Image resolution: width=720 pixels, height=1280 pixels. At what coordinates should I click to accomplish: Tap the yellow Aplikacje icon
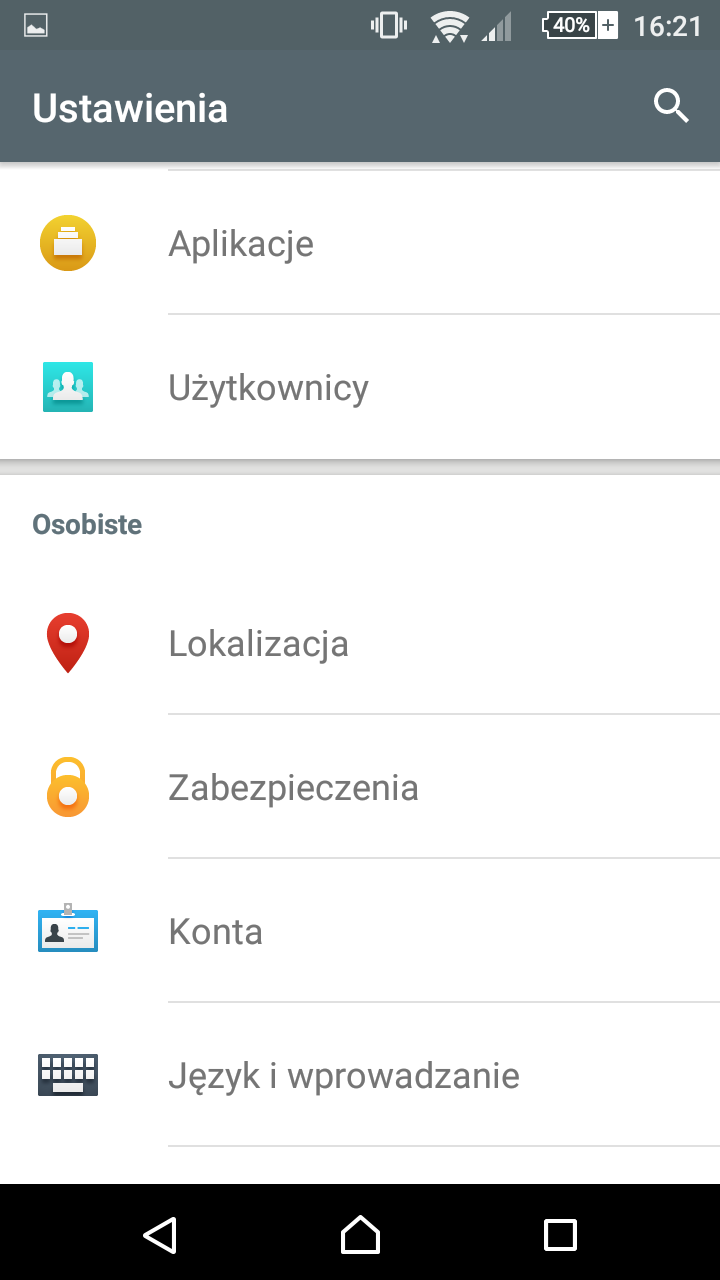pyautogui.click(x=68, y=244)
